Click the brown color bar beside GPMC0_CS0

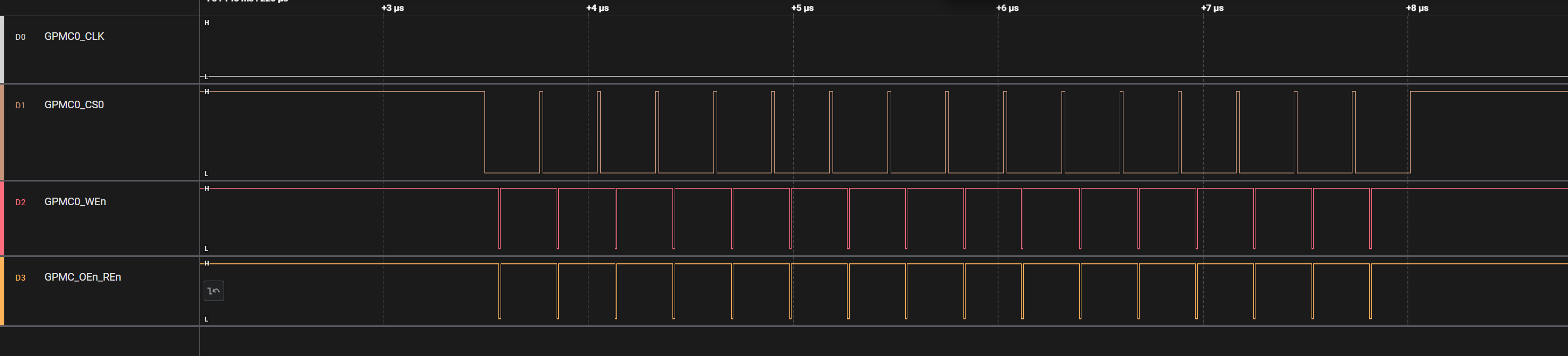point(2,131)
